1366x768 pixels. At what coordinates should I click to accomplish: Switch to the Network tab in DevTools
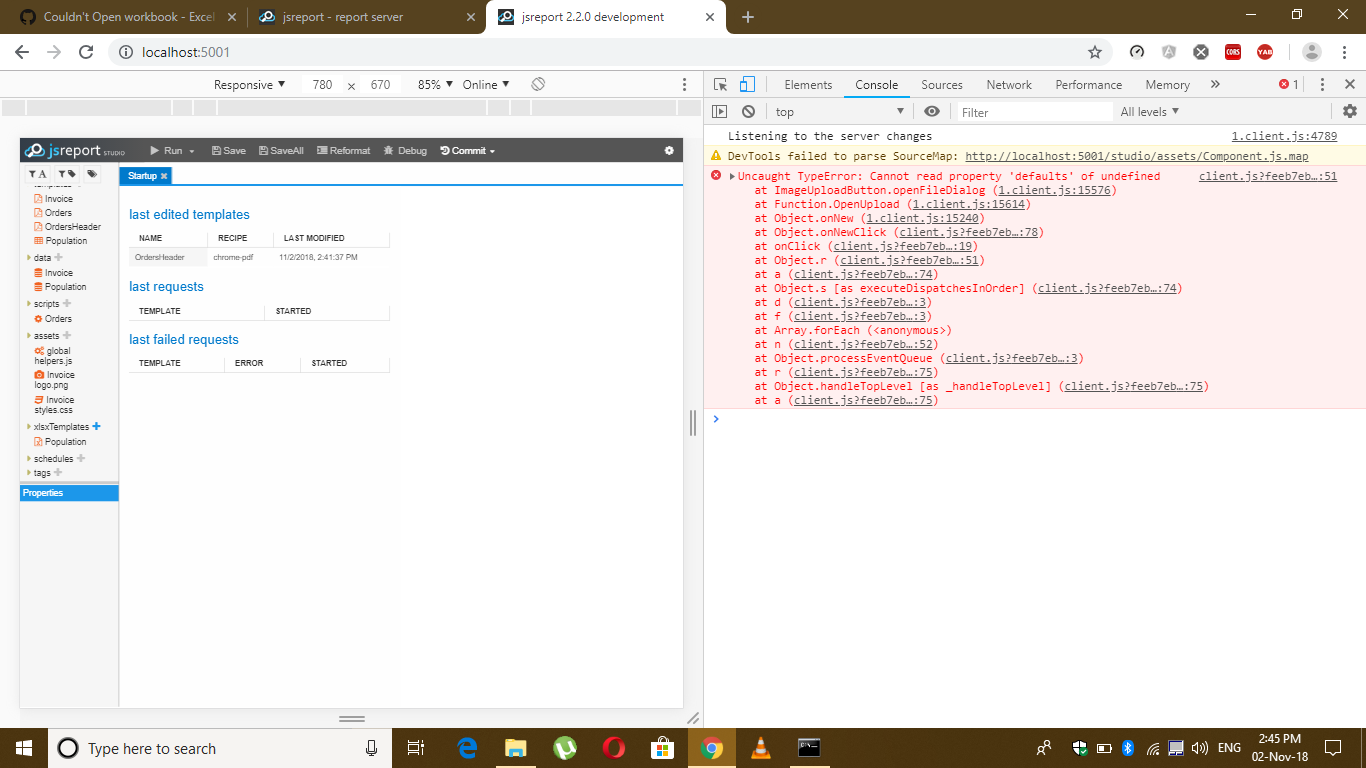click(x=1008, y=85)
